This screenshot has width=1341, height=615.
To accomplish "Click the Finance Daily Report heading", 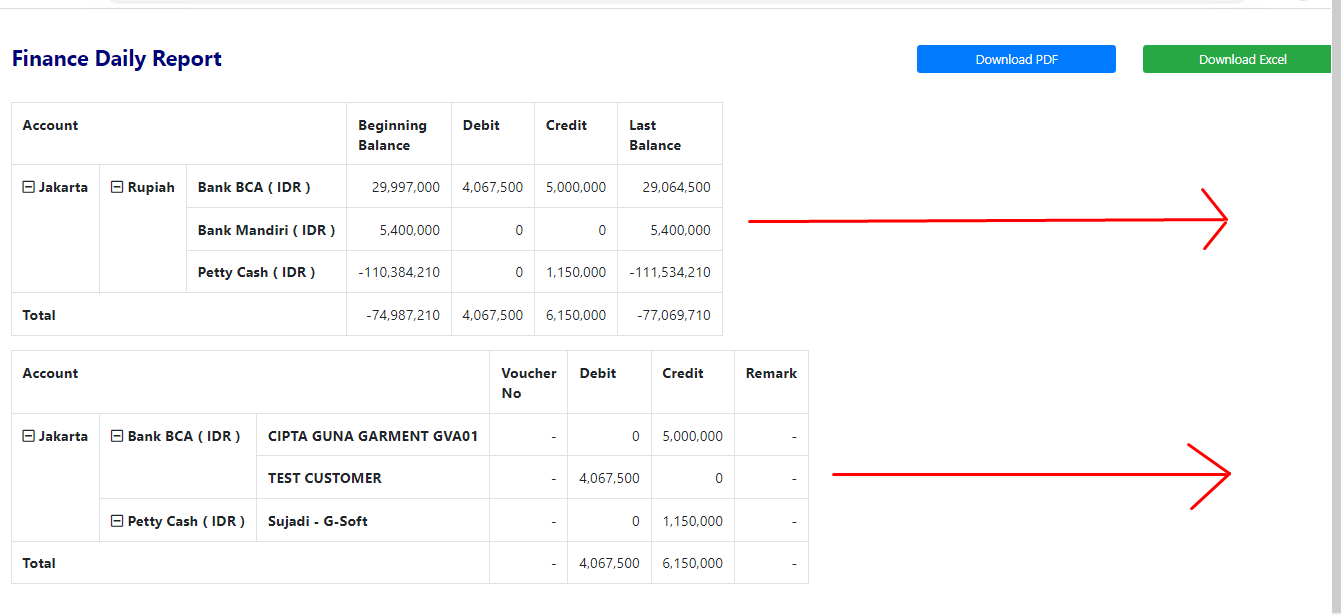I will (x=115, y=58).
